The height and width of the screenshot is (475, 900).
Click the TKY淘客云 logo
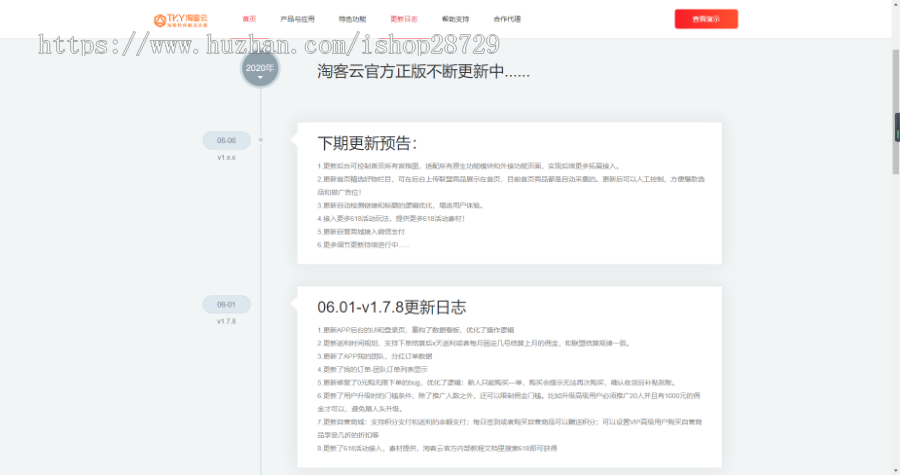tap(181, 20)
